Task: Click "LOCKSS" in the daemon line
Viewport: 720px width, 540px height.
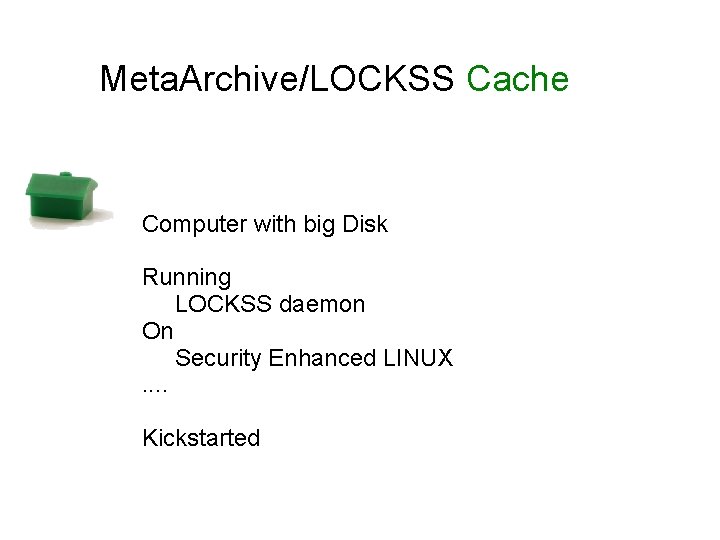Action: (224, 304)
